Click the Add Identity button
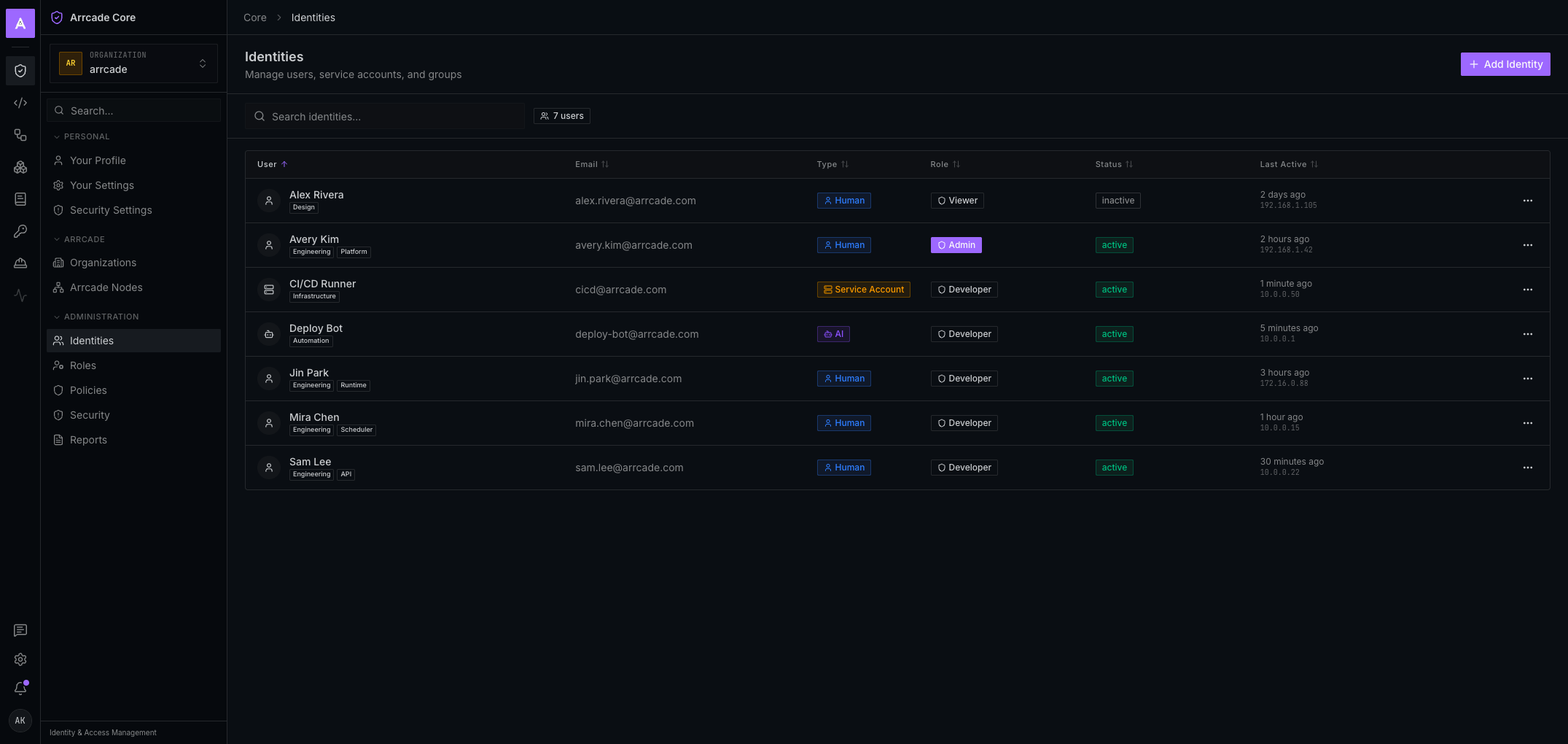Image resolution: width=1568 pixels, height=744 pixels. coord(1505,64)
